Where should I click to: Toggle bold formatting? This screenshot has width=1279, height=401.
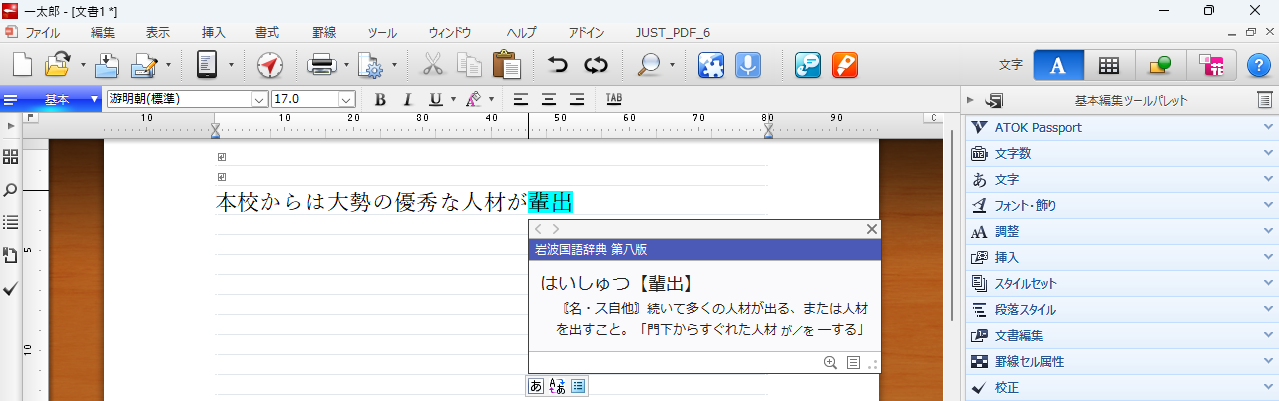point(380,99)
